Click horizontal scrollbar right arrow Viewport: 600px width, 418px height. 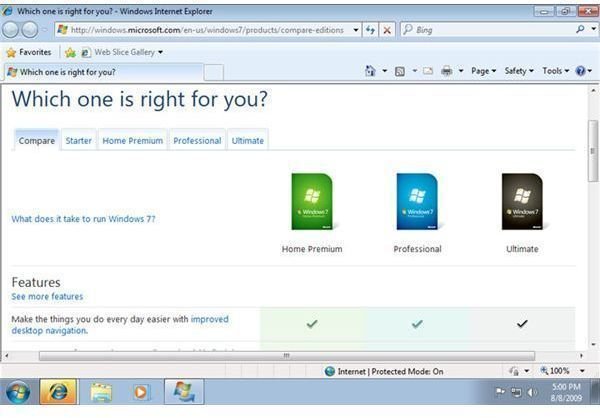[581, 356]
